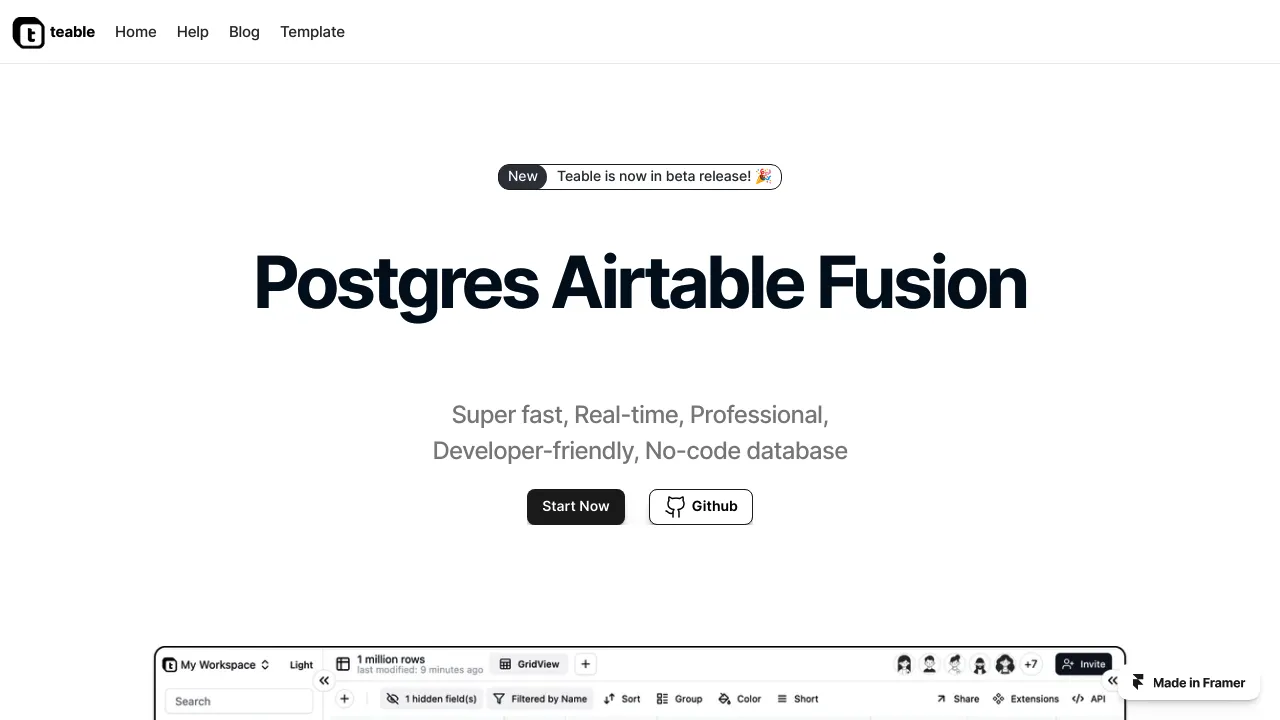Click the second collaborator avatar

point(929,664)
